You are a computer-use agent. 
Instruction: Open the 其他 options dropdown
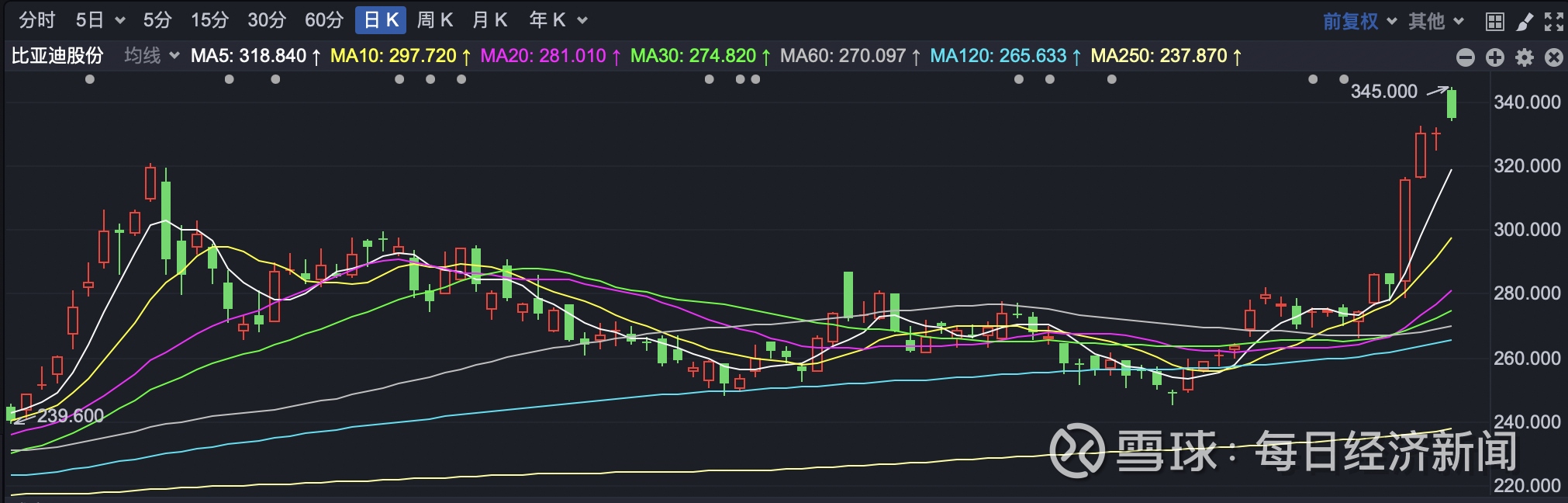click(x=1436, y=21)
